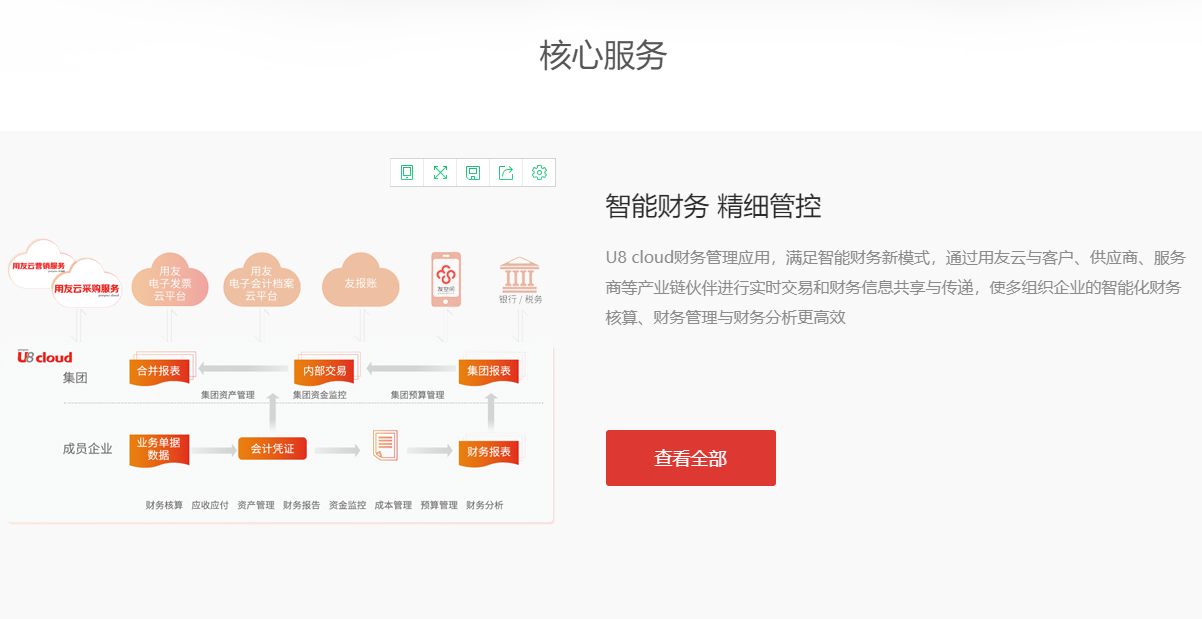Screen dimensions: 1202x619
Task: Click the green floppy disk save icon
Action: point(473,173)
